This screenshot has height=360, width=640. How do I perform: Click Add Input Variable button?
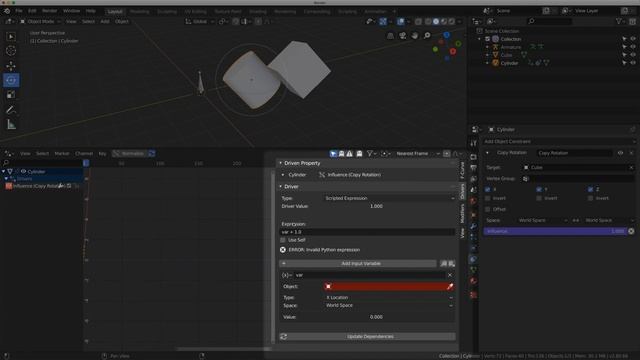pyautogui.click(x=358, y=264)
